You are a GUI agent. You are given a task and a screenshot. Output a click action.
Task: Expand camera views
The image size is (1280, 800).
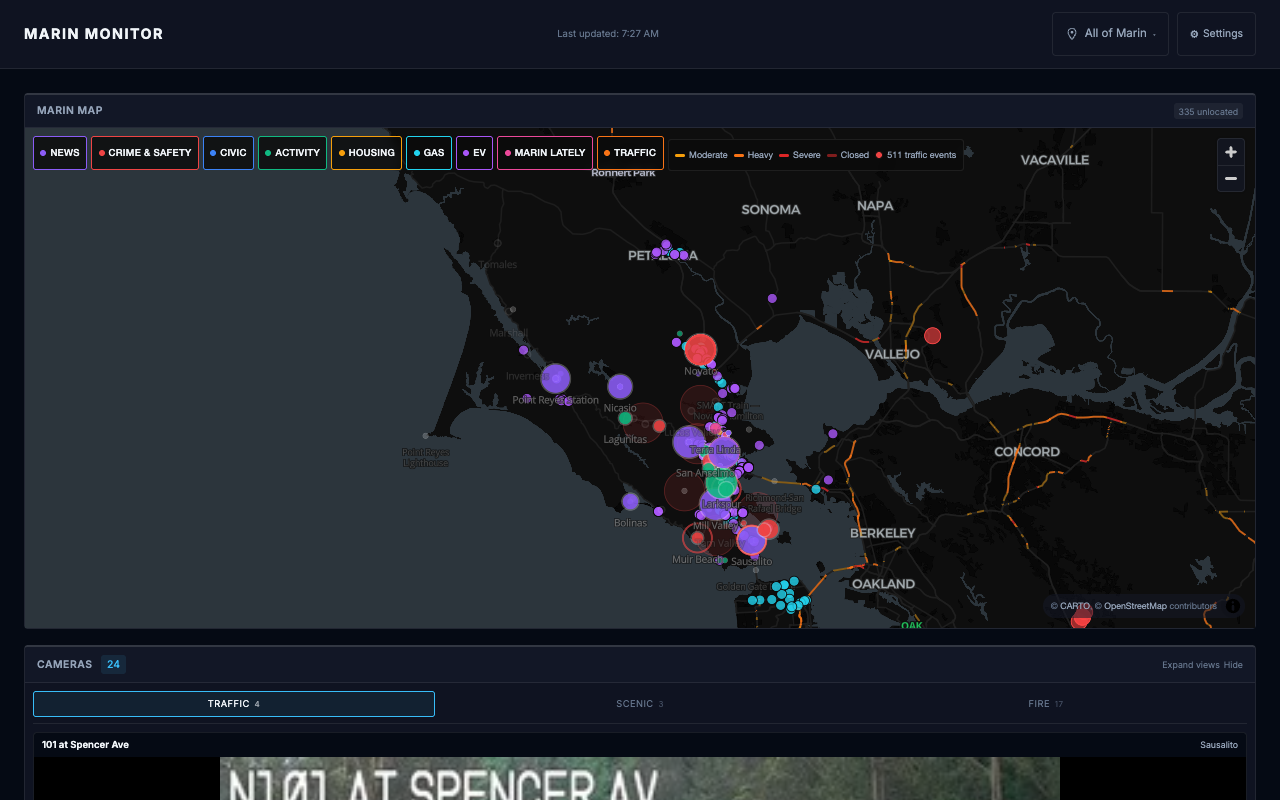1190,664
